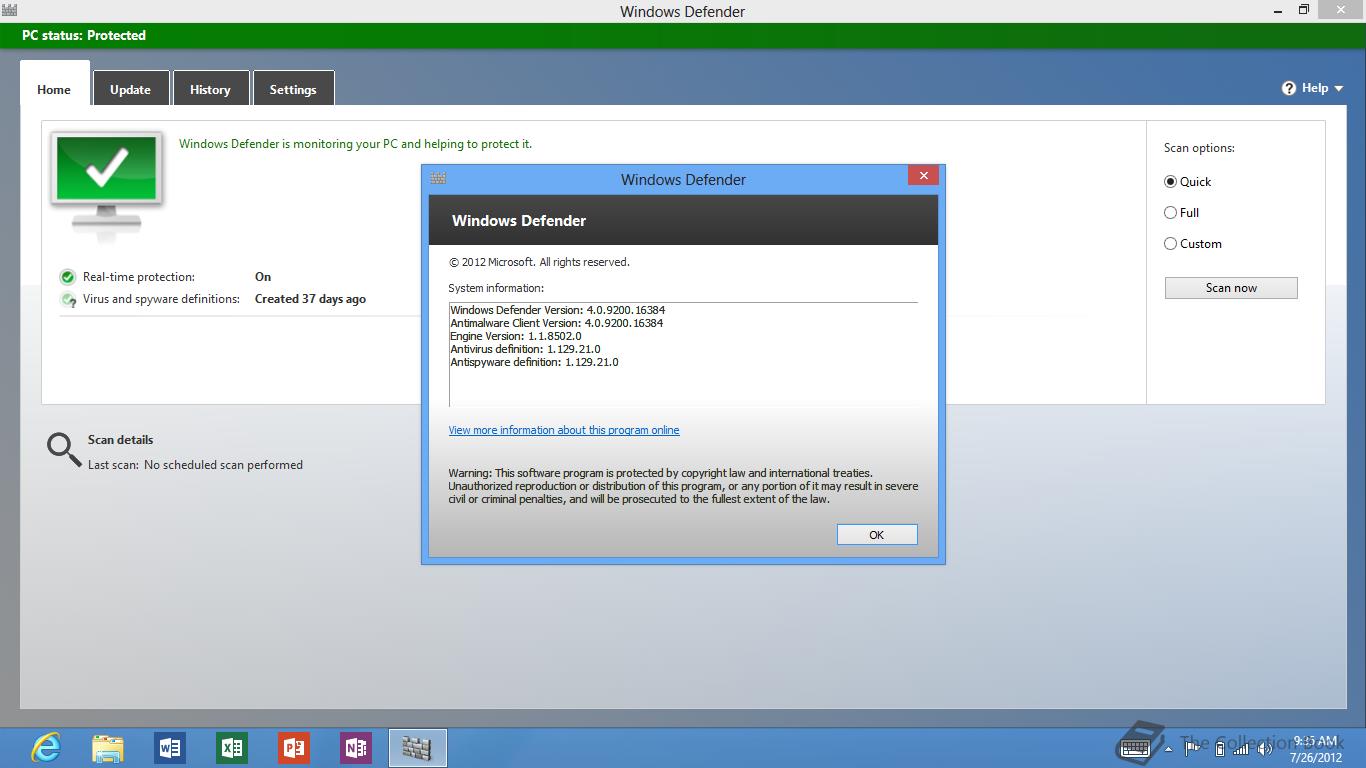
Task: Click the Help question mark icon
Action: (x=1289, y=88)
